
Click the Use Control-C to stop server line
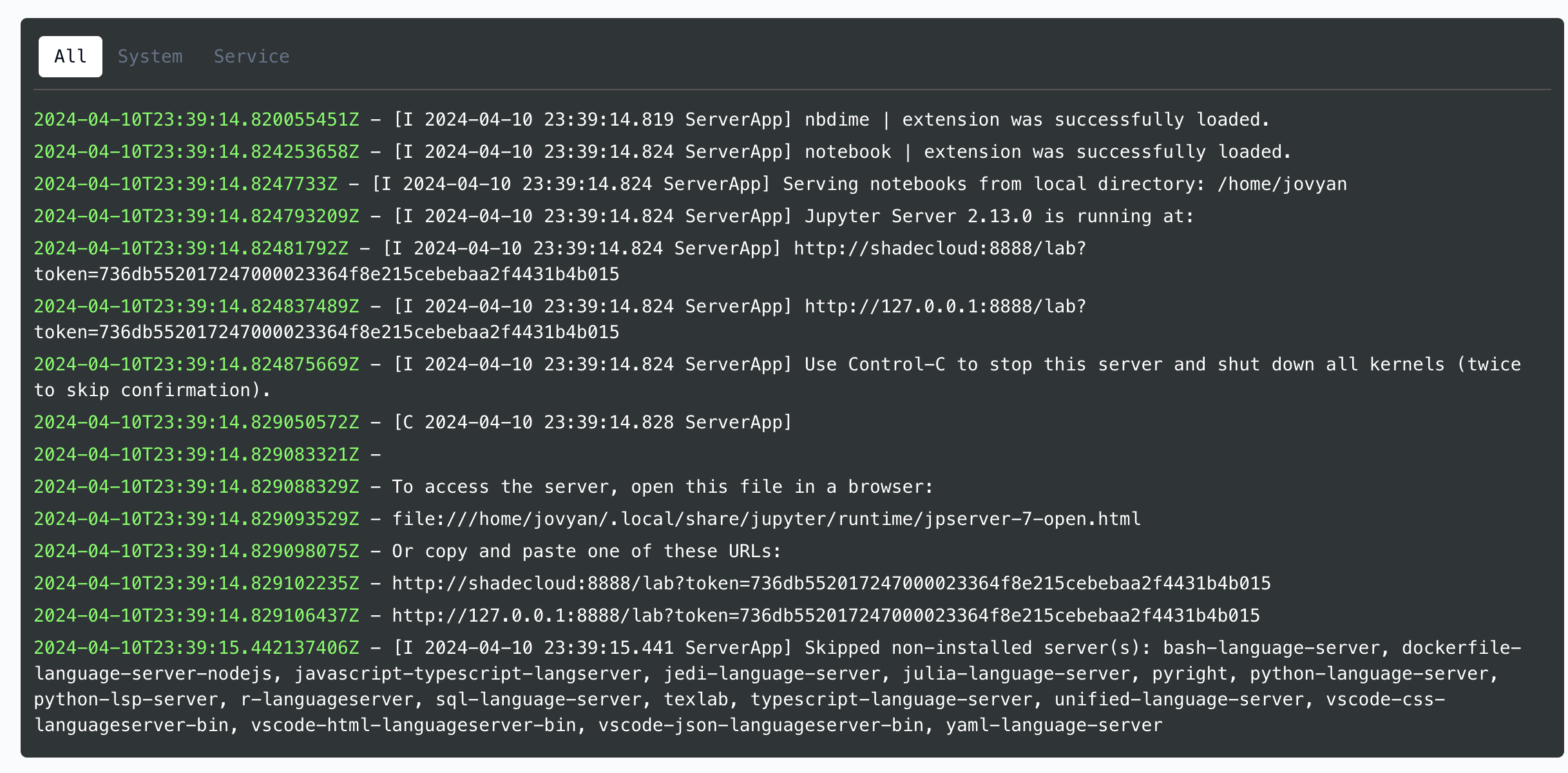click(777, 377)
